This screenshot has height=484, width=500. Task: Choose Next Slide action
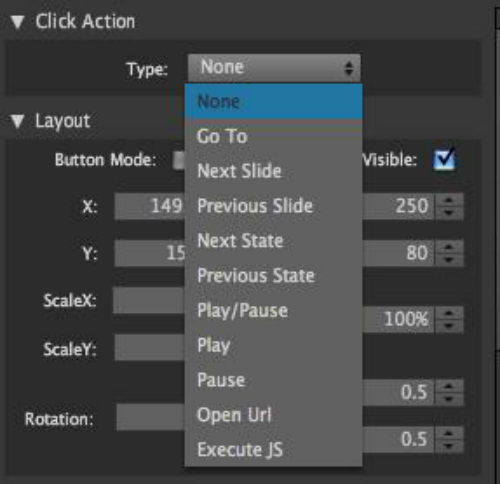point(273,171)
